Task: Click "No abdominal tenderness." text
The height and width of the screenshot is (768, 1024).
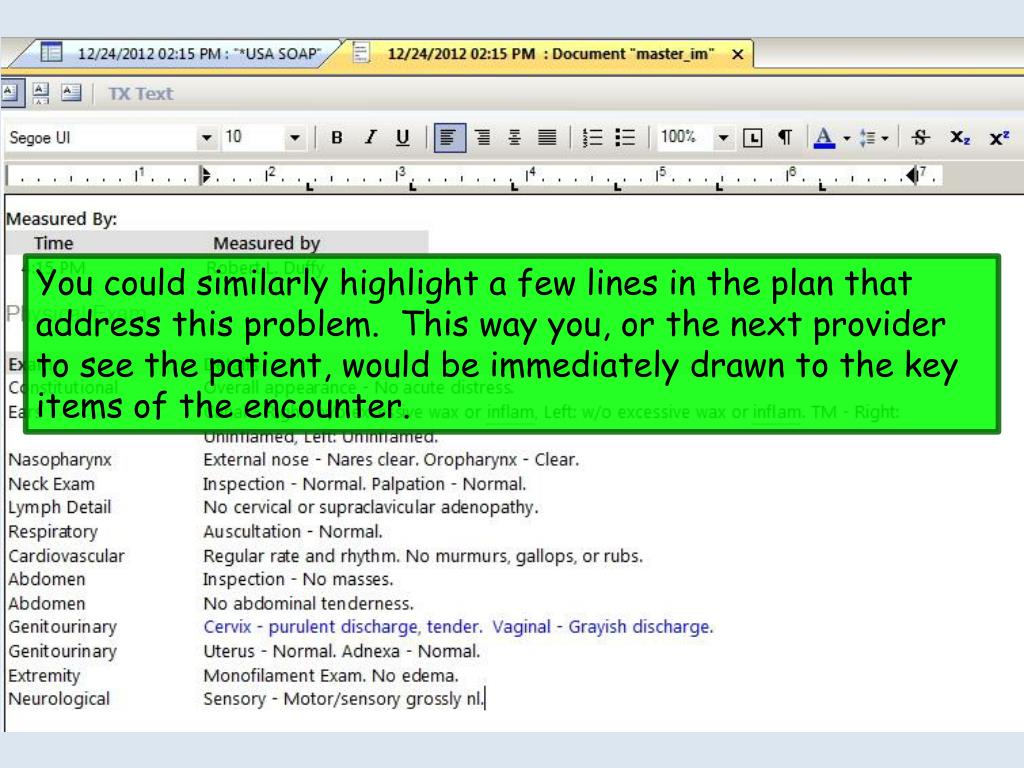Action: [308, 603]
